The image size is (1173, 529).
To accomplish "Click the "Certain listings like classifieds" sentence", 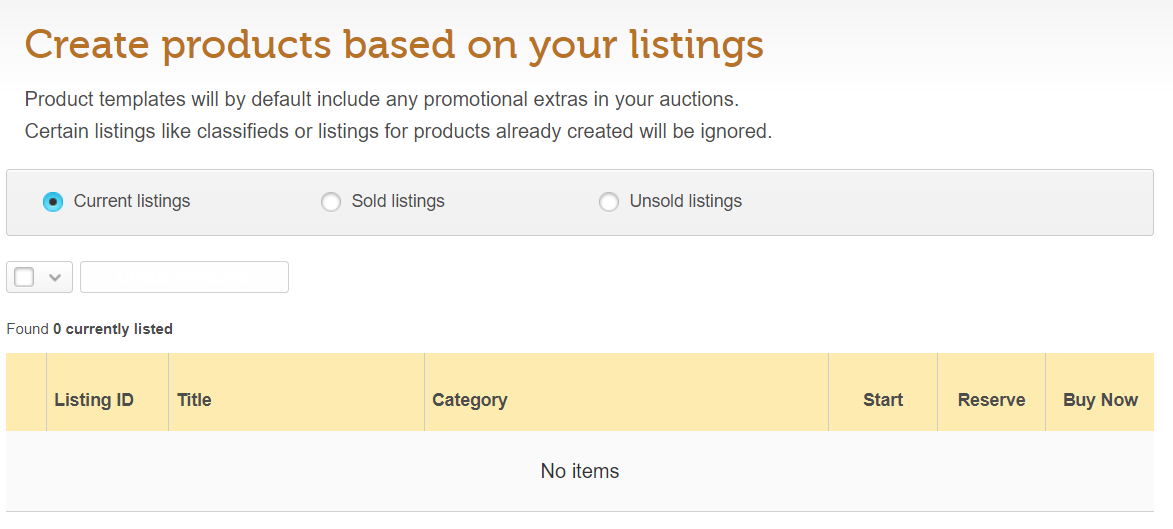I will [398, 131].
